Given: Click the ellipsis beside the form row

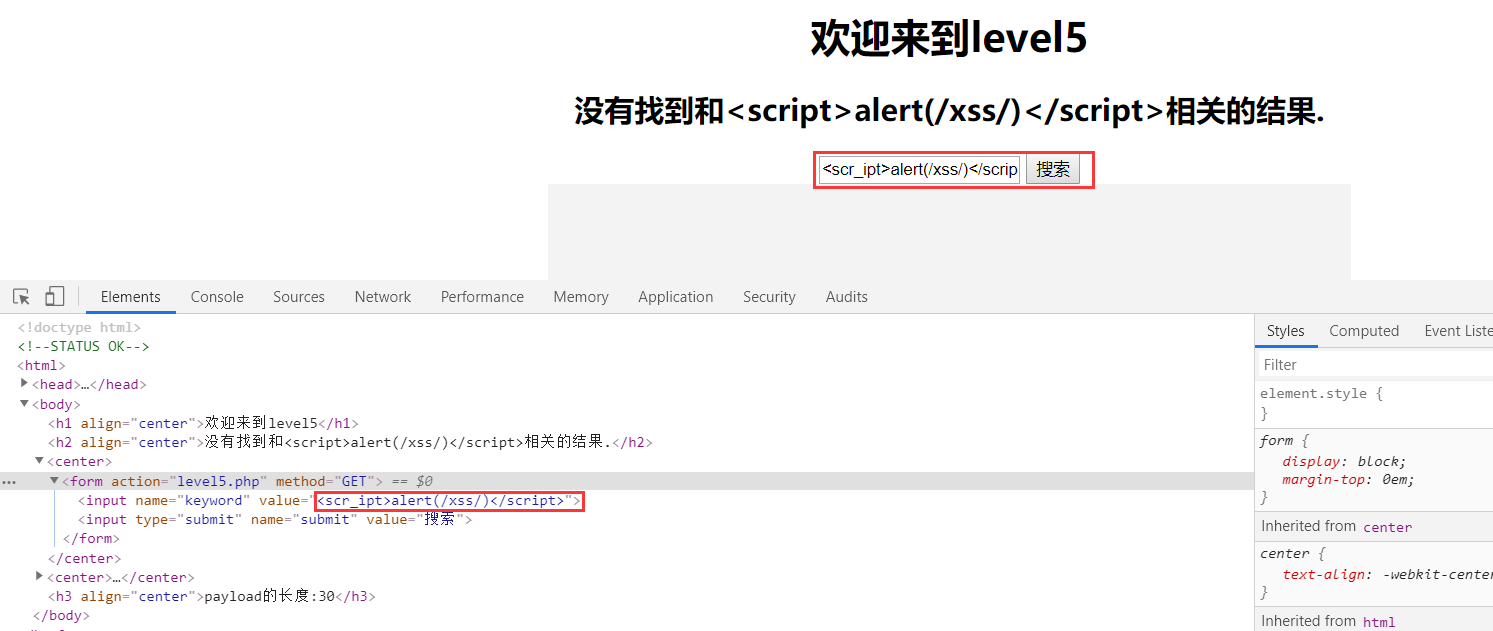Looking at the screenshot, I should [x=9, y=482].
